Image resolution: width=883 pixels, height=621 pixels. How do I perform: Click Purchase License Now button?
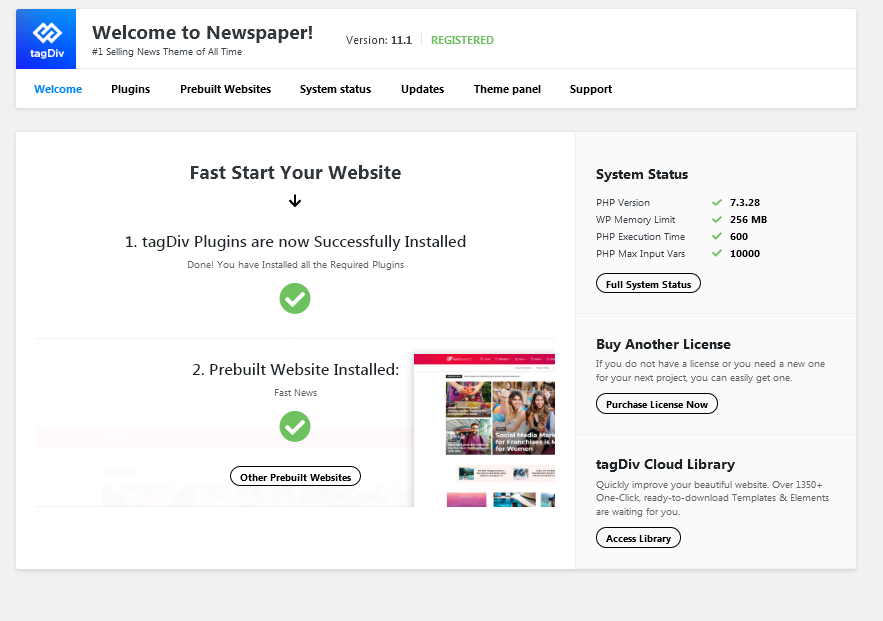coord(657,404)
